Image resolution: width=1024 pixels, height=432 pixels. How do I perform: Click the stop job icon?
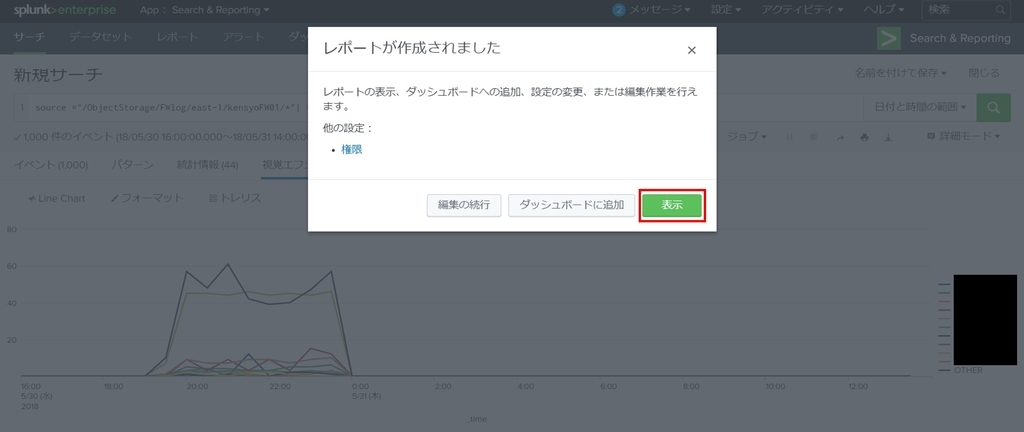tap(813, 136)
